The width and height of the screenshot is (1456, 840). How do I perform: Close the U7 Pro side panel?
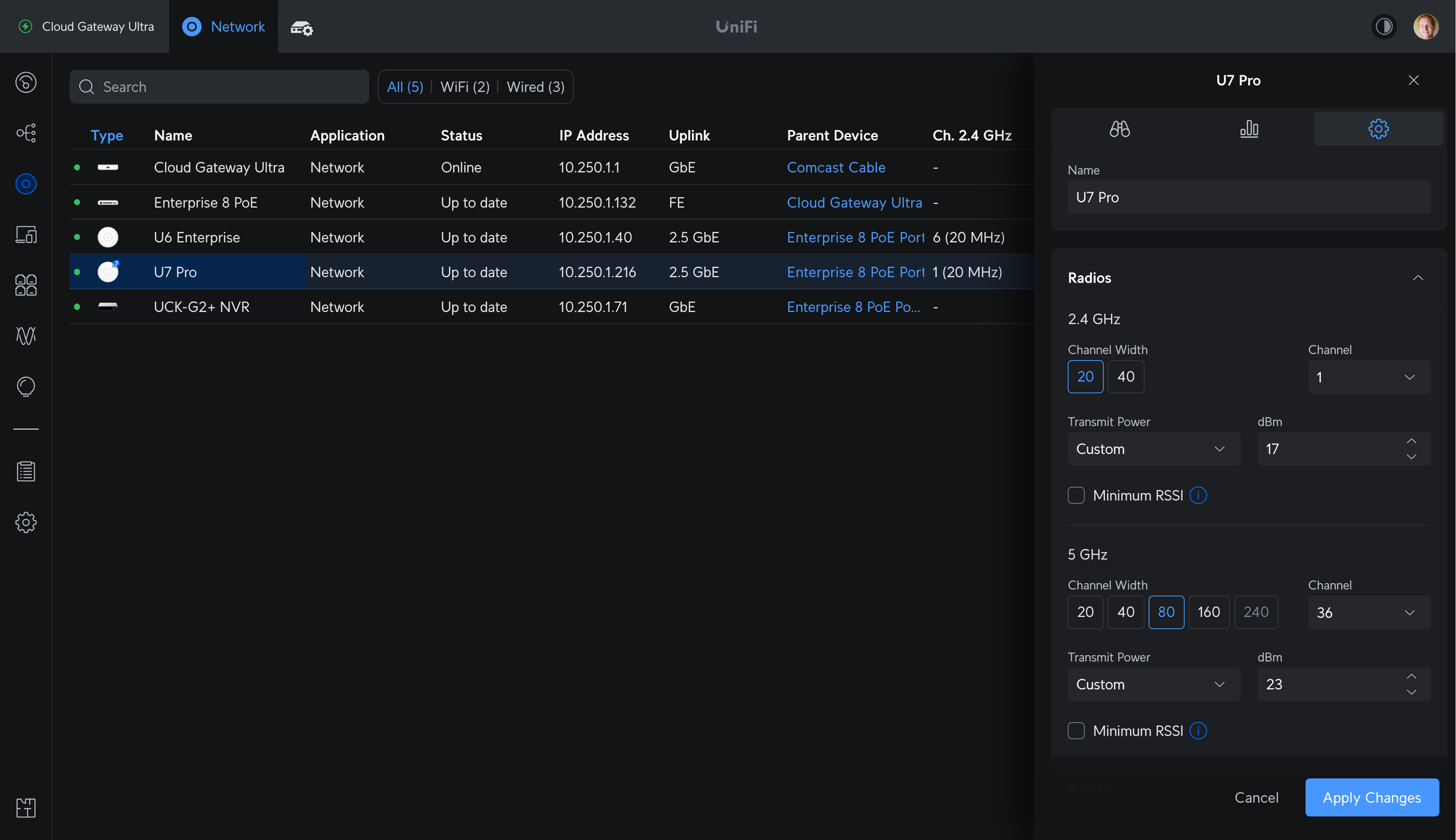(x=1413, y=80)
